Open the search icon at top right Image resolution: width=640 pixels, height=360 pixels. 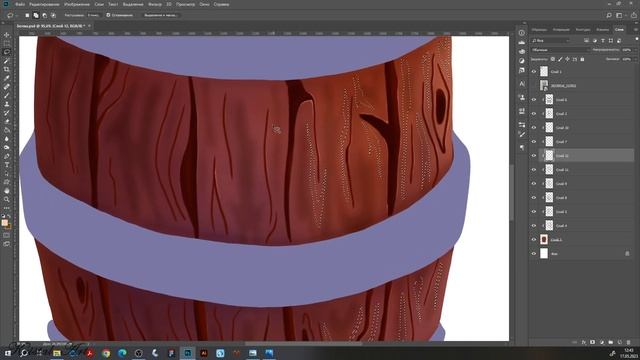point(609,15)
